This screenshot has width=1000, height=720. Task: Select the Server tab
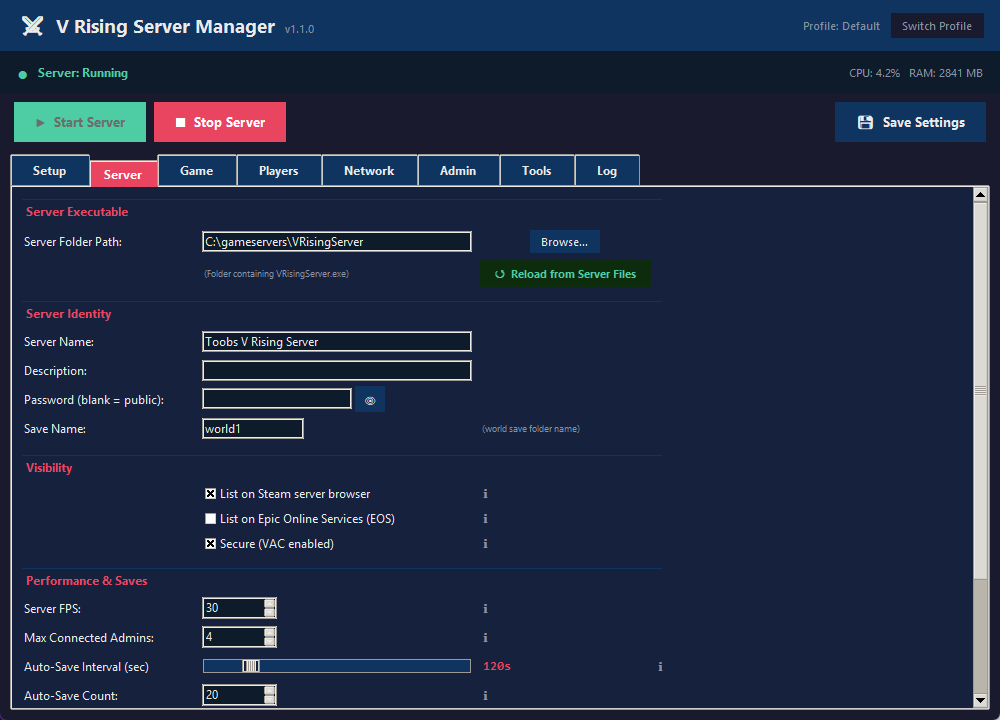(123, 174)
